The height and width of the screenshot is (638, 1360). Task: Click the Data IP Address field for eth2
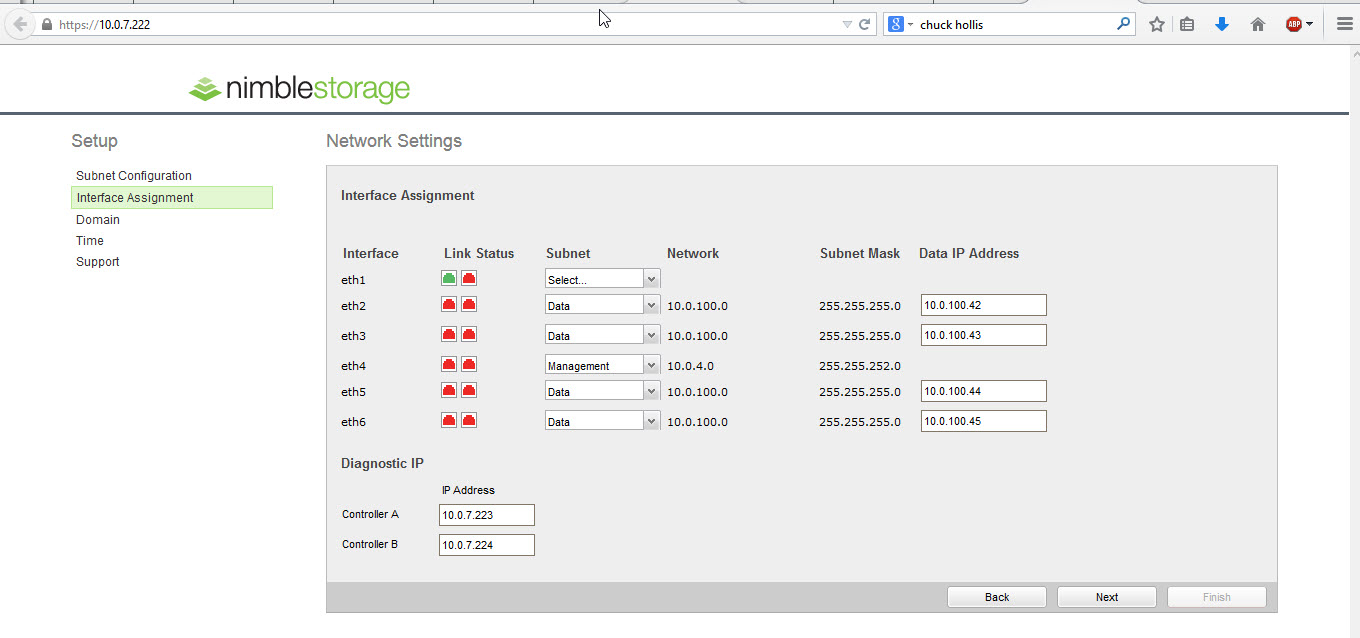click(x=983, y=304)
